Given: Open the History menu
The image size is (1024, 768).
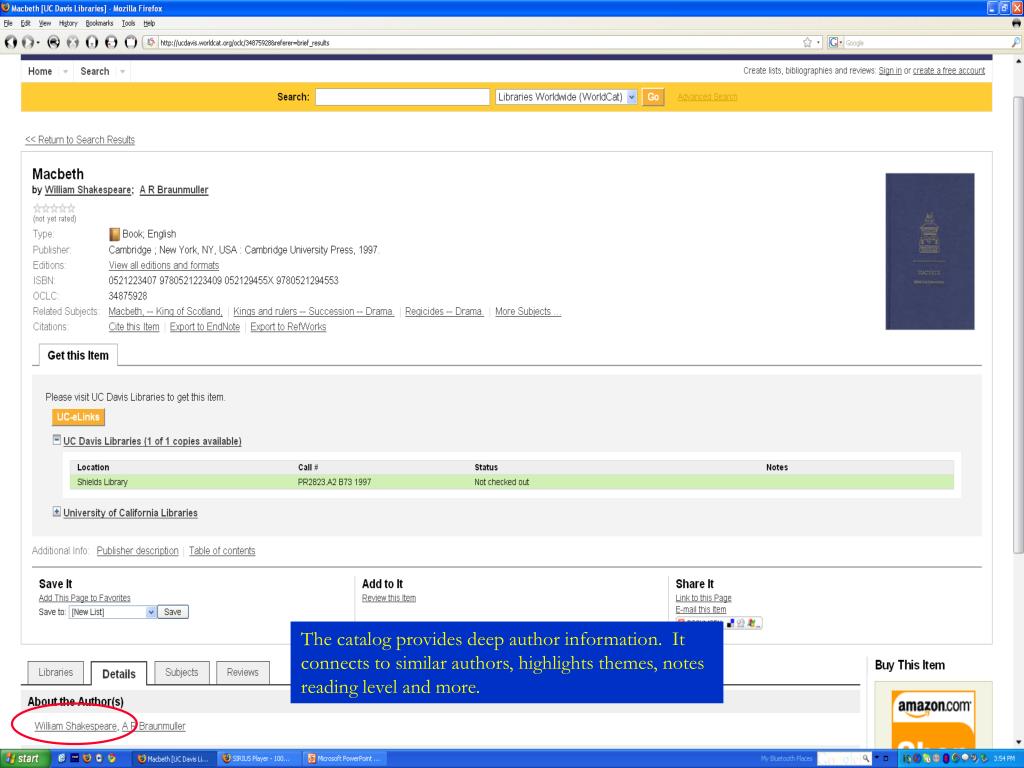Looking at the screenshot, I should tap(68, 23).
